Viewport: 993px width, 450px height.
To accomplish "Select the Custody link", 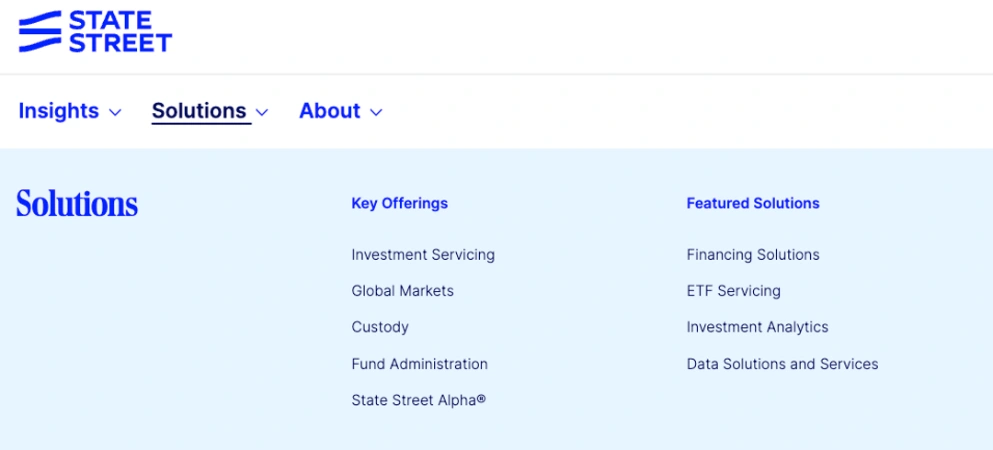I will 380,327.
